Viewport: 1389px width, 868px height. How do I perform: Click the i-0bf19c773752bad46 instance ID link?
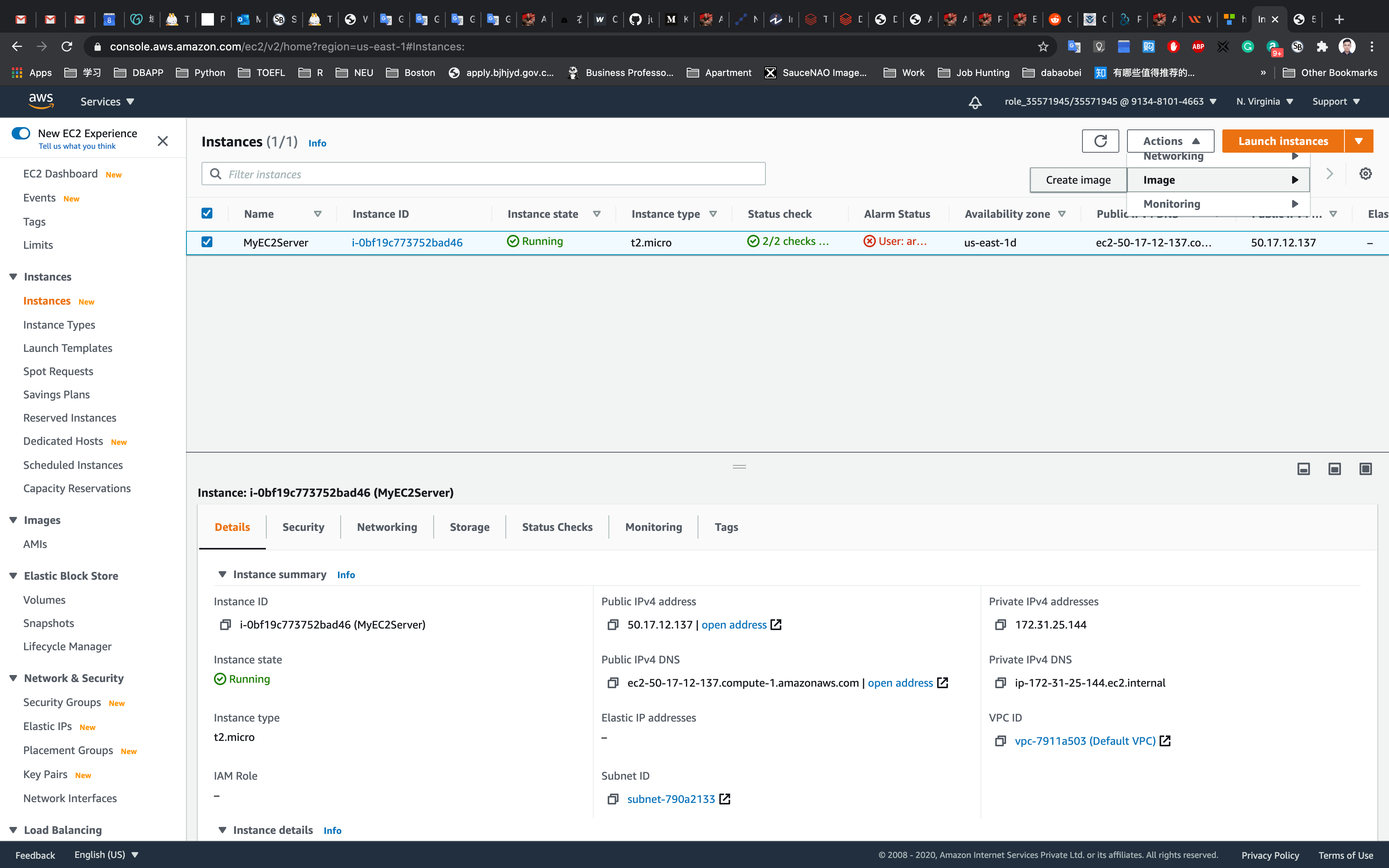tap(407, 242)
